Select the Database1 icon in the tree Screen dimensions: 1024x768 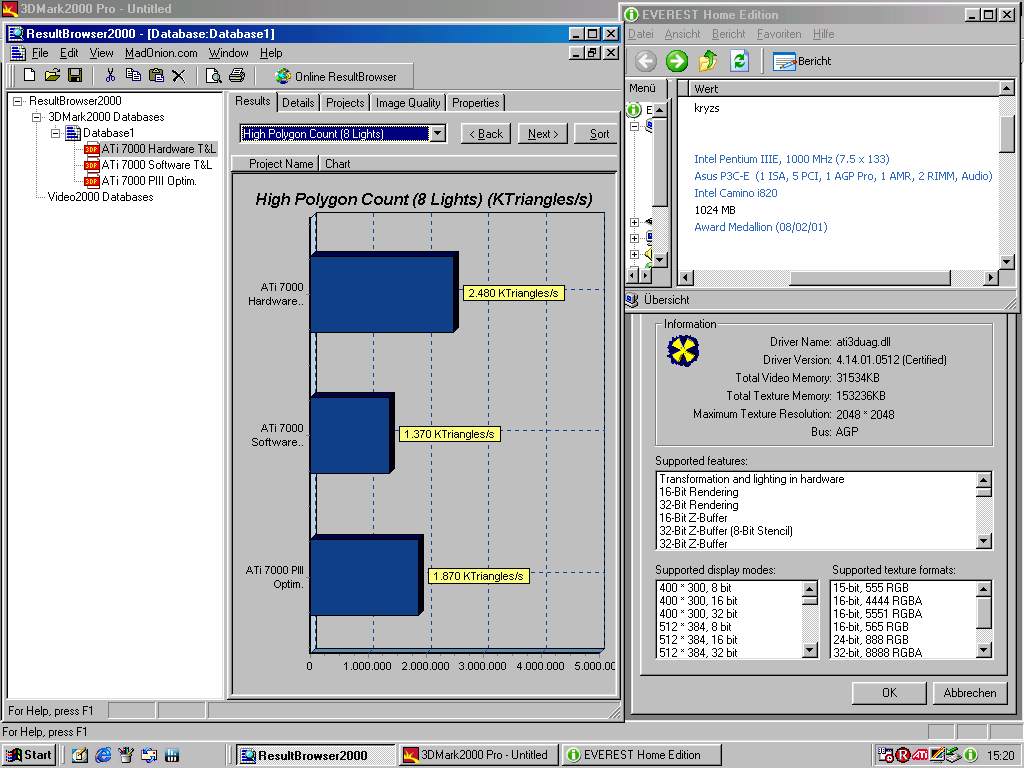click(73, 133)
